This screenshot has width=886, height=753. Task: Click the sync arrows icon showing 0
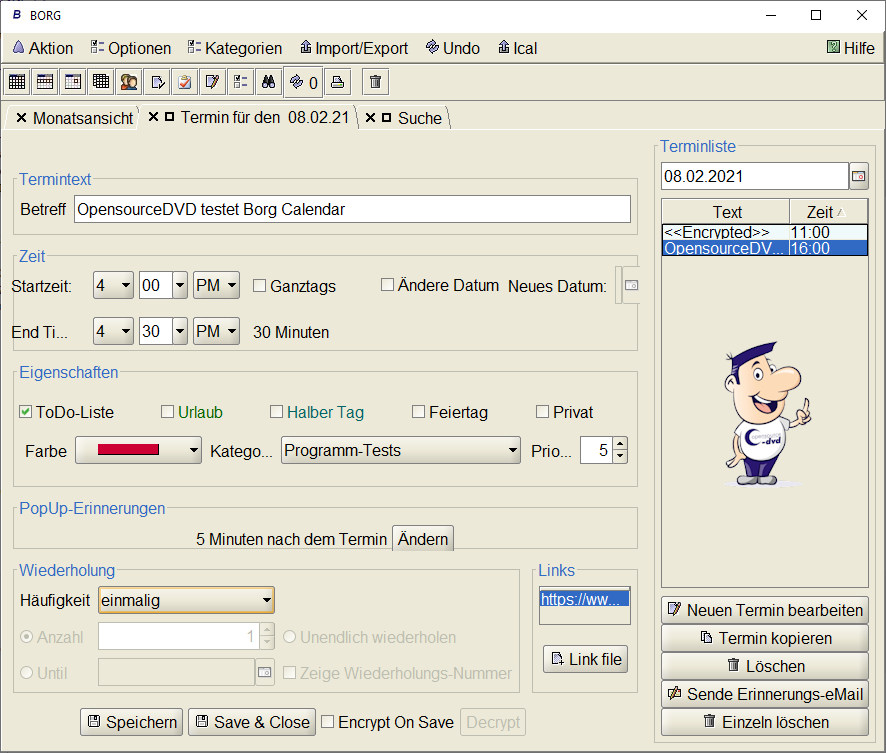click(x=303, y=82)
